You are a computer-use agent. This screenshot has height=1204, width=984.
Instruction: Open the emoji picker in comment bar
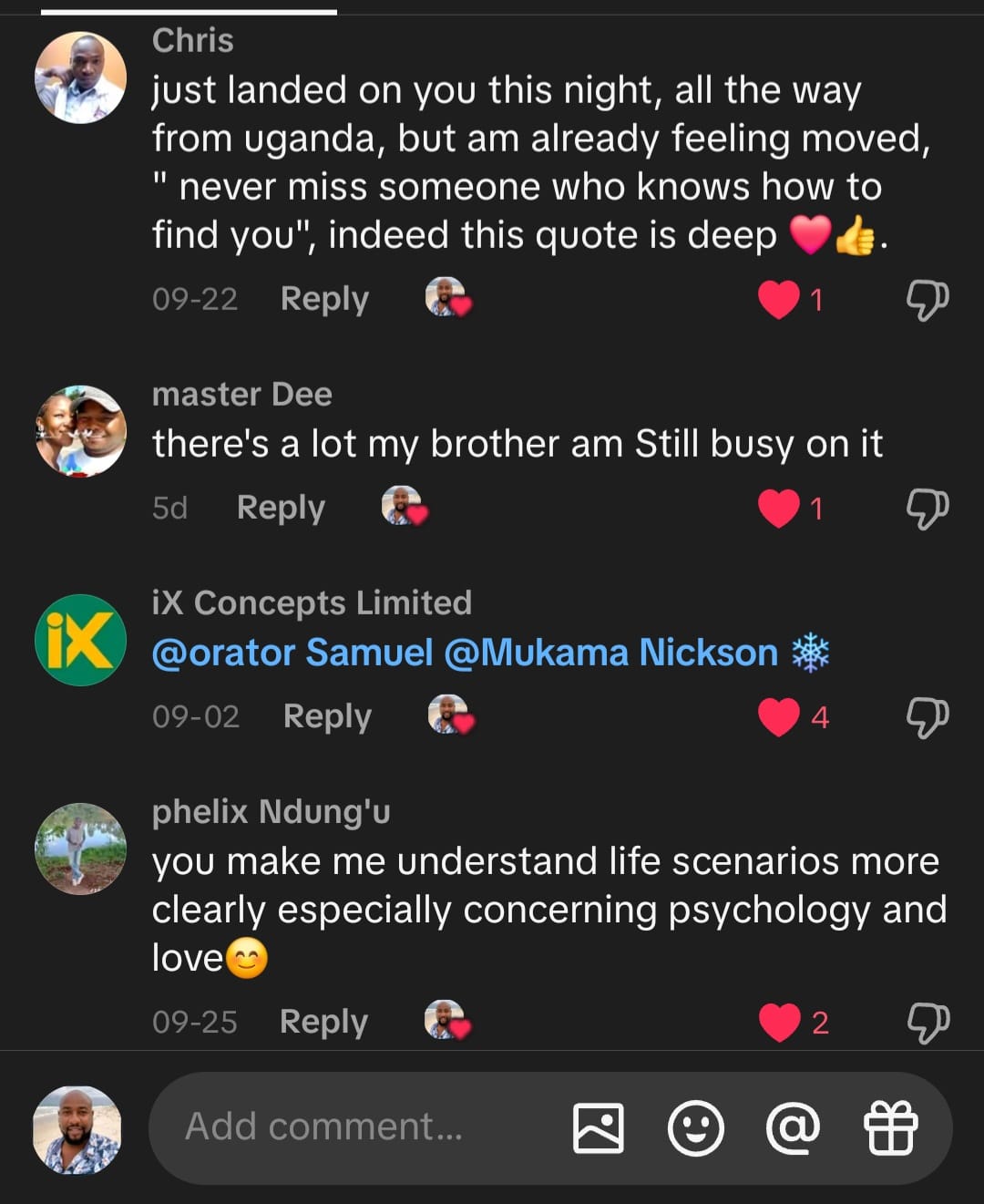click(696, 1128)
